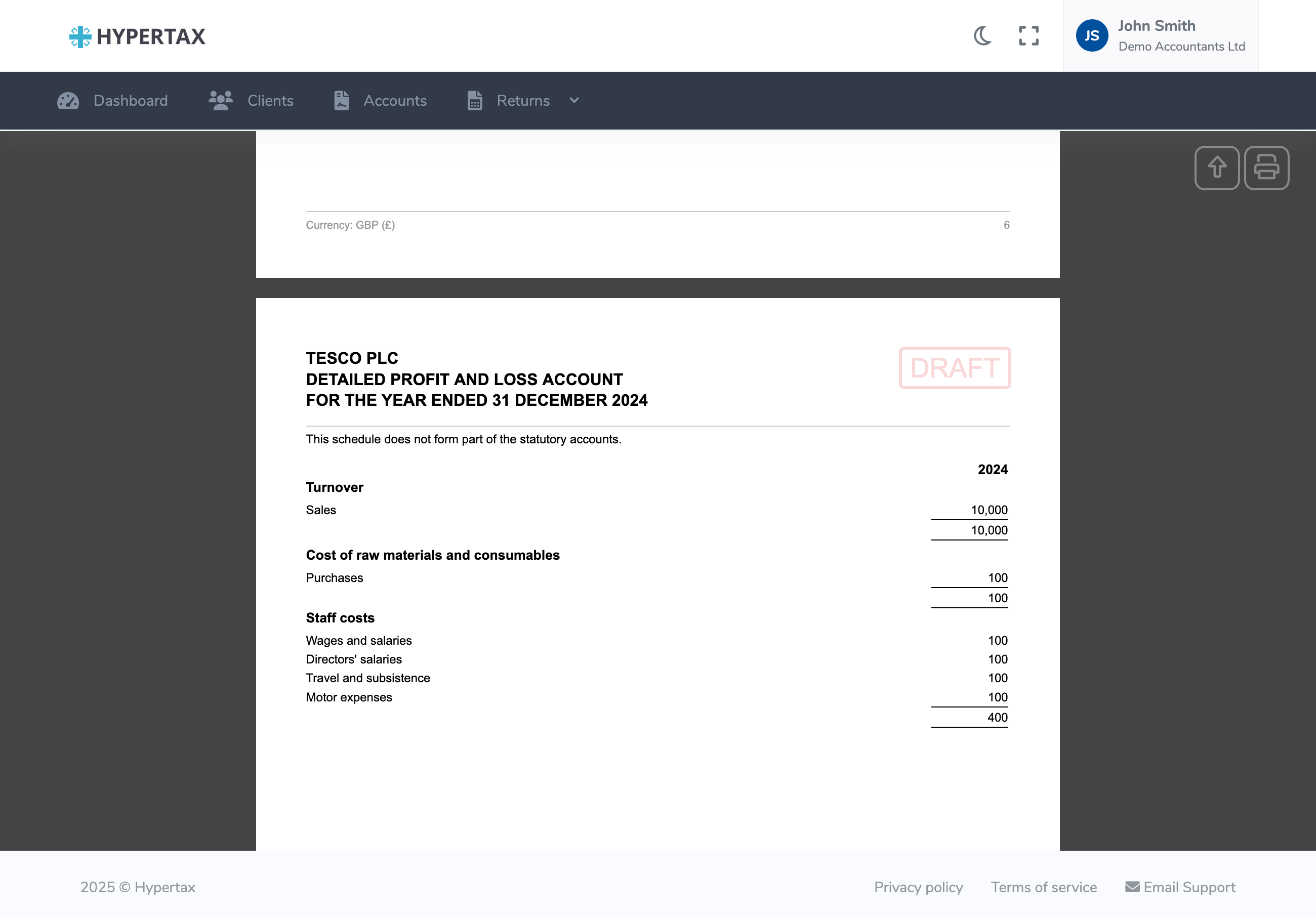Open the Returns menu
Image resolution: width=1316 pixels, height=917 pixels.
click(523, 101)
